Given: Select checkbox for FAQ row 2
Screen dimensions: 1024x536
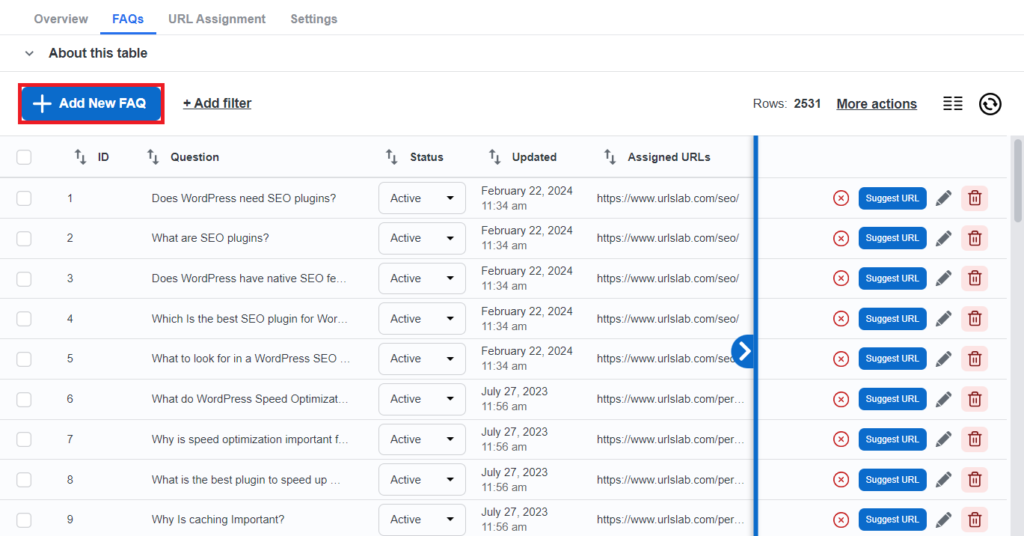Looking at the screenshot, I should [x=24, y=238].
